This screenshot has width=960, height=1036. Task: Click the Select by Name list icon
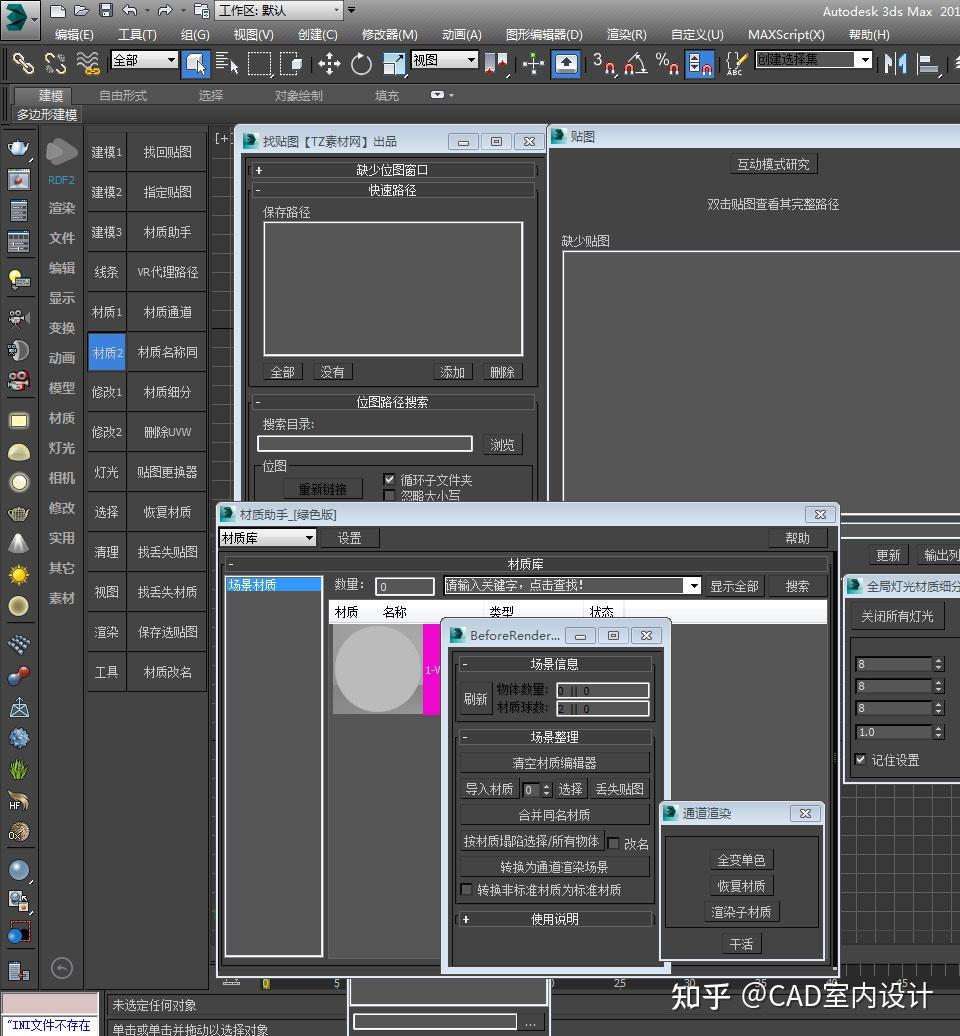pyautogui.click(x=227, y=64)
